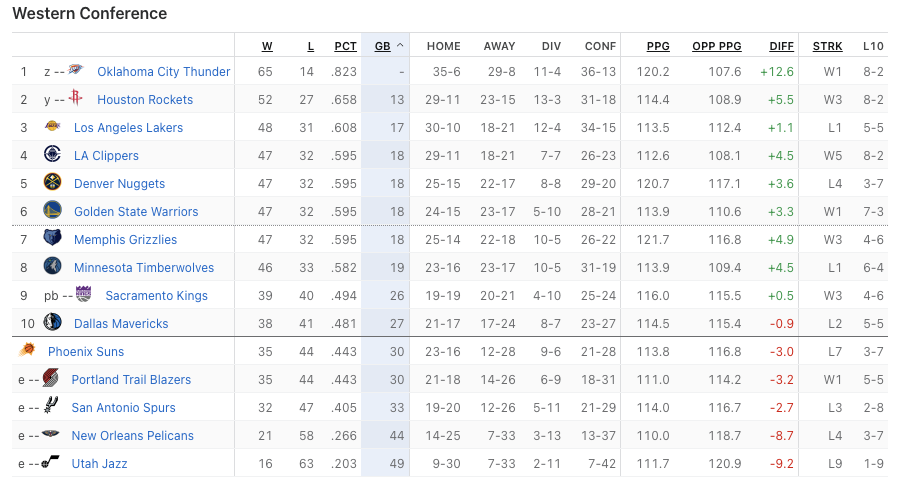
Task: Toggle GB column sort arrow
Action: point(400,46)
